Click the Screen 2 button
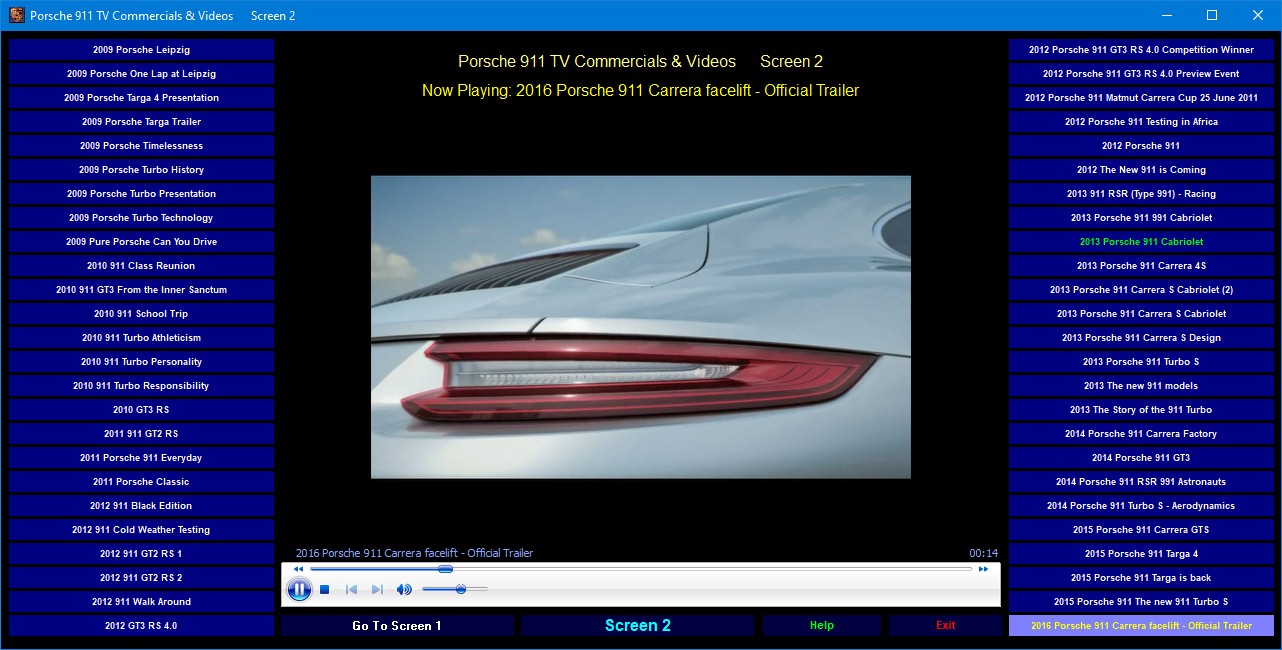This screenshot has width=1282, height=650. point(638,626)
